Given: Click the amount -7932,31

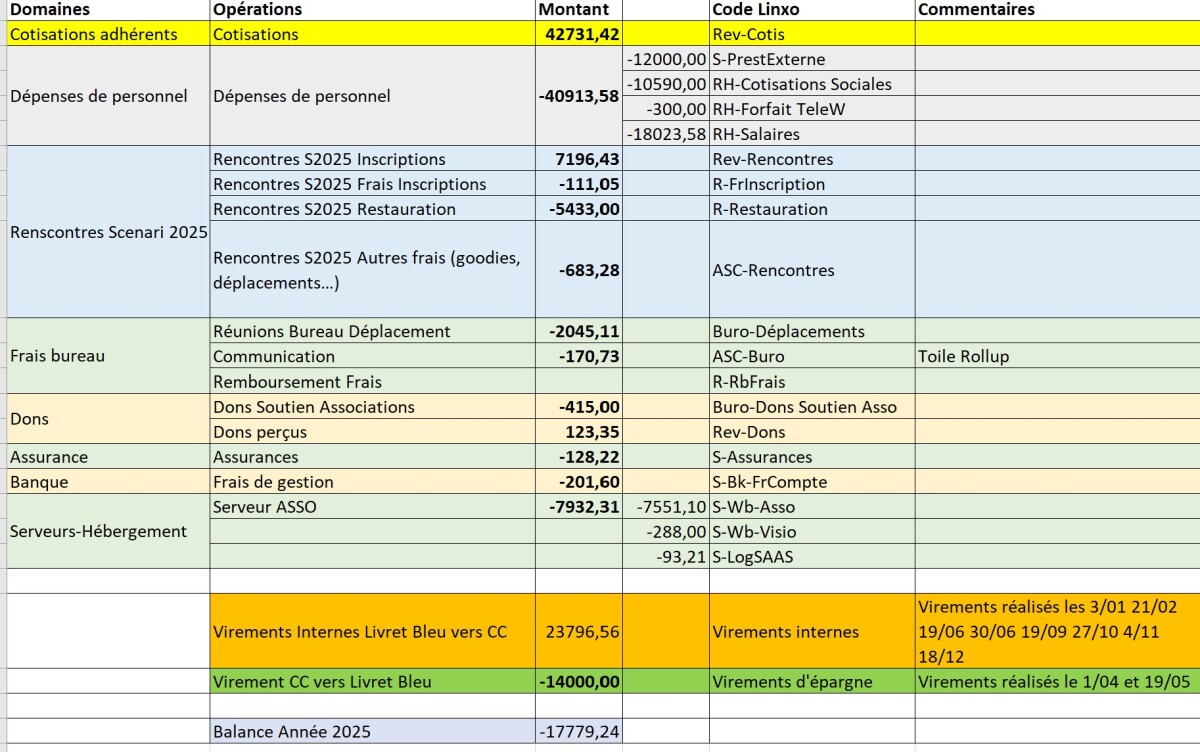Looking at the screenshot, I should tap(578, 507).
